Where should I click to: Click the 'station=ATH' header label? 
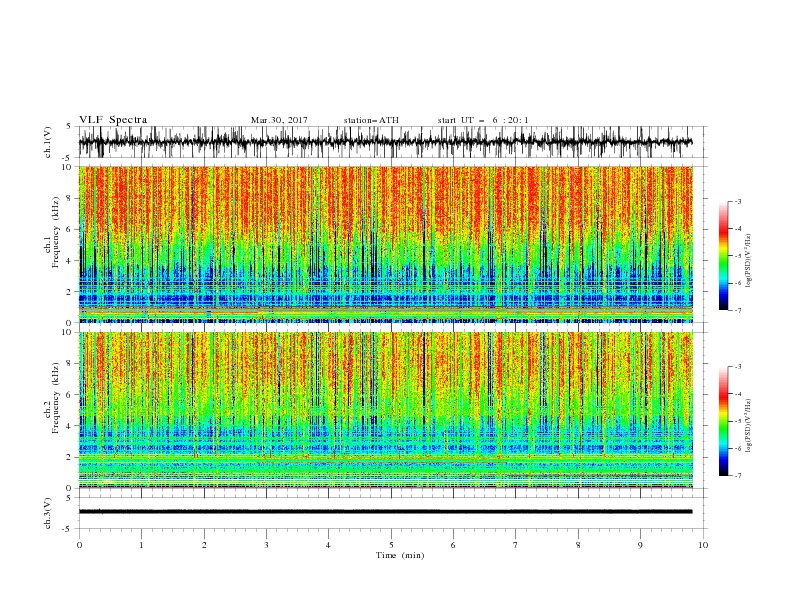371,120
